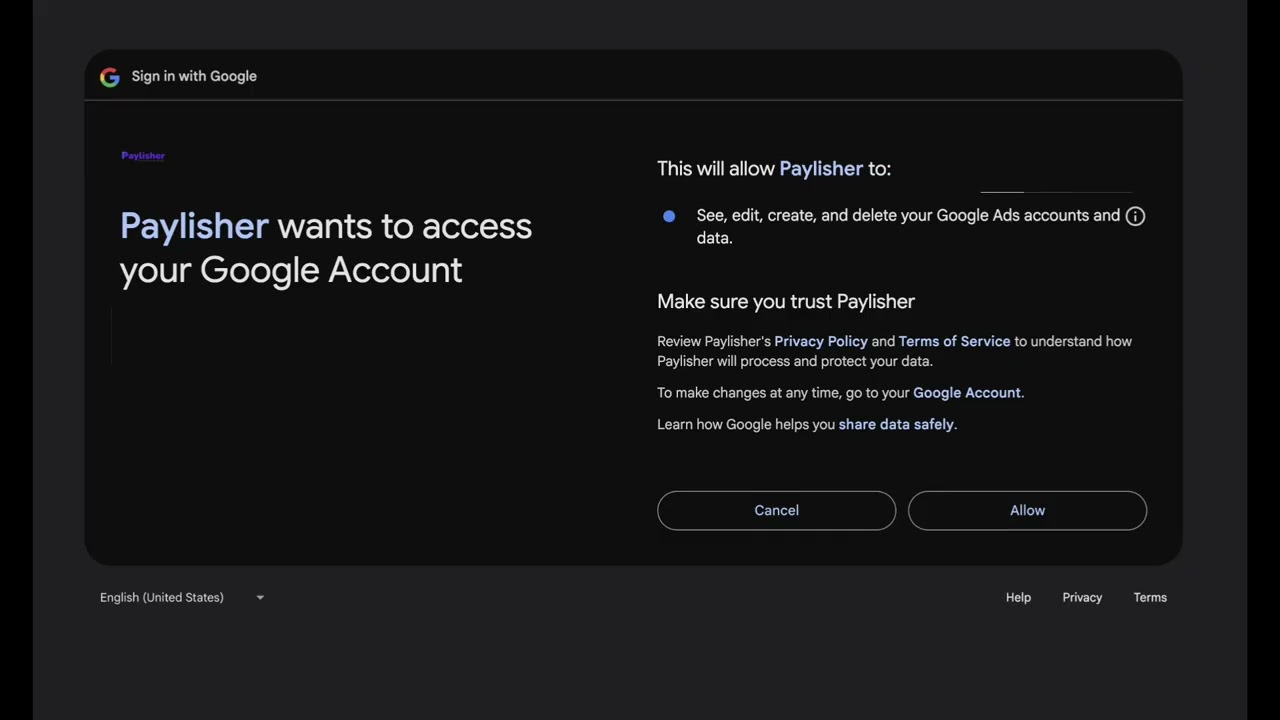
Task: Click the "Sign in with Google" text
Action: [194, 77]
